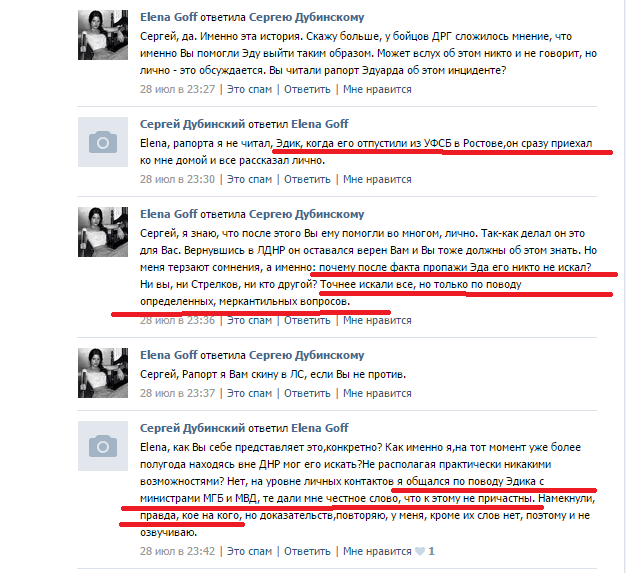Mark the 23:27 comment as spam
Image resolution: width=633 pixels, height=581 pixels.
tap(249, 89)
